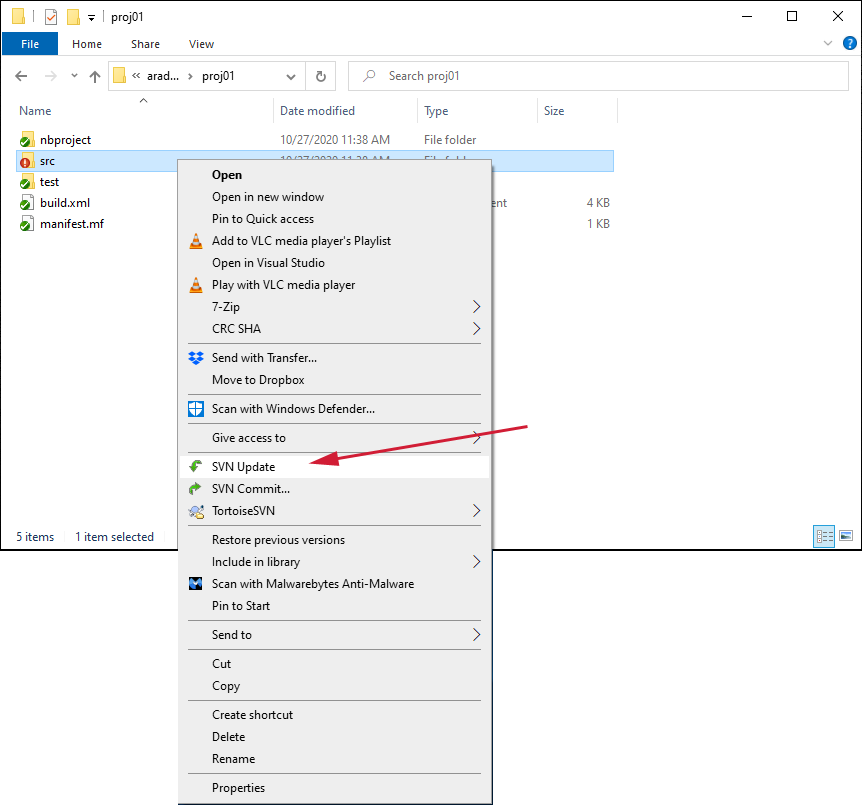Click the Dropbox icon beside Send with Transfer

click(195, 358)
